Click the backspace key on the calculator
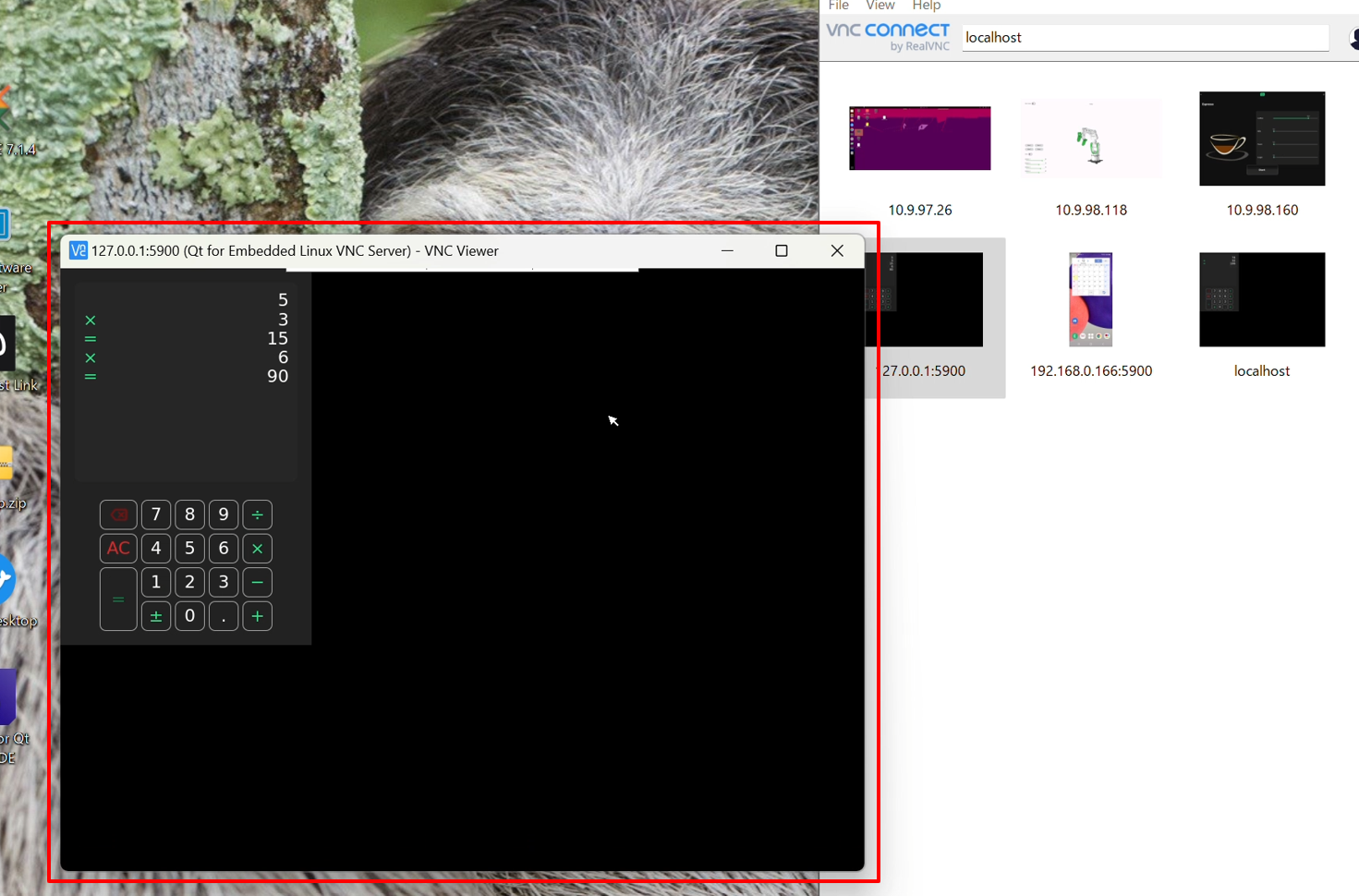The height and width of the screenshot is (896, 1359). (x=118, y=515)
